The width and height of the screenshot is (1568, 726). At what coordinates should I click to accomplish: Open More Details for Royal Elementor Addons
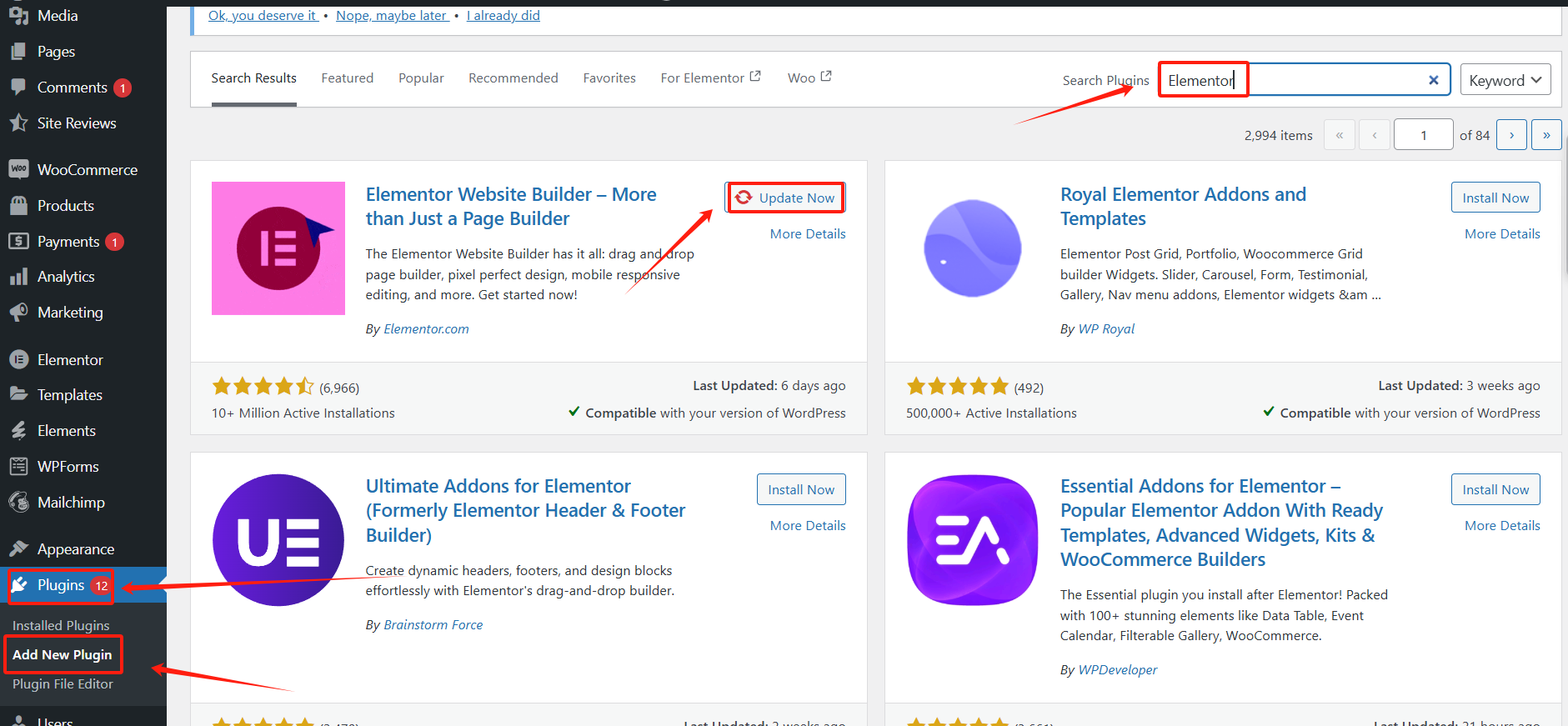(x=1502, y=234)
